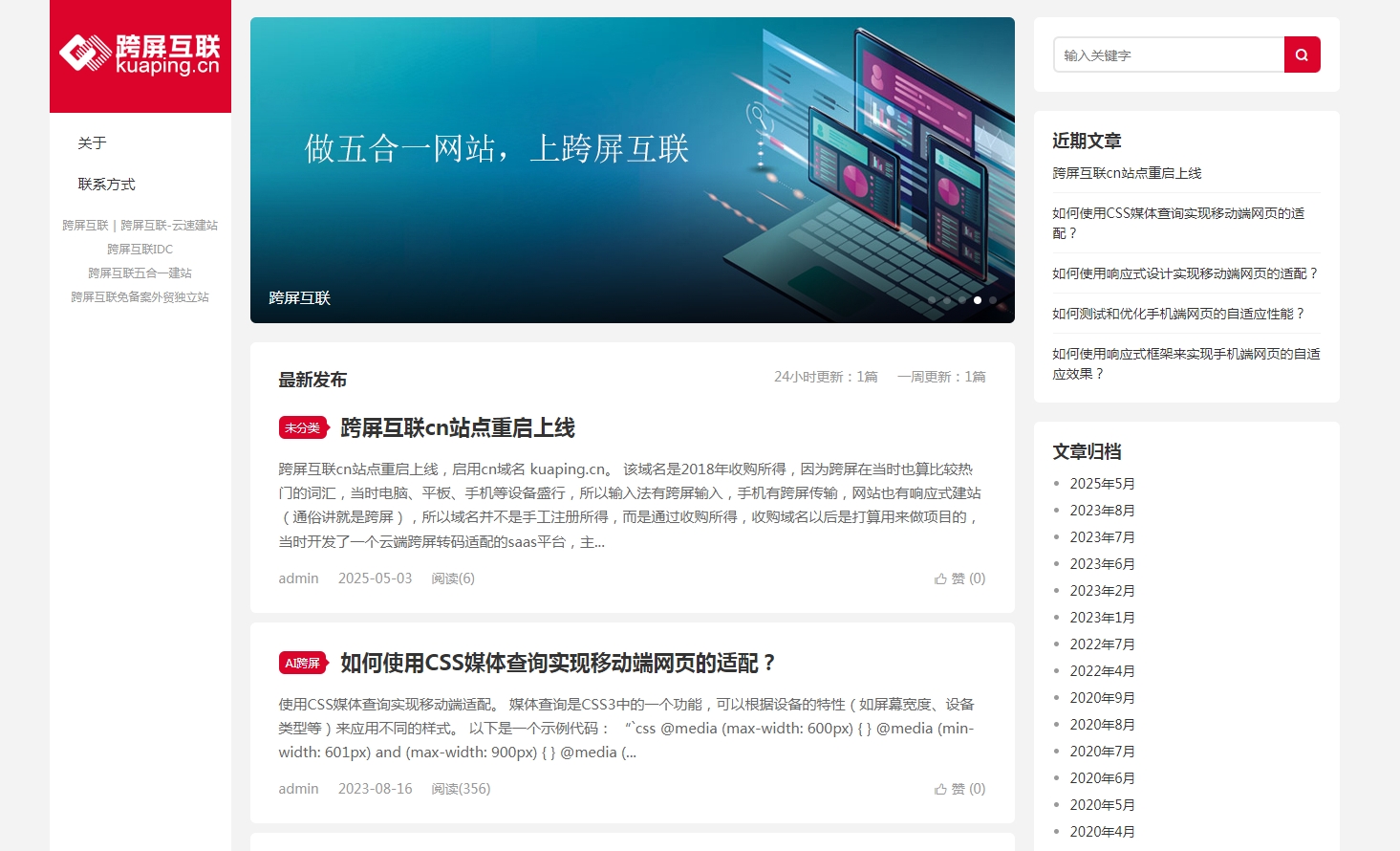Open the post title 跨屏互联cn站点重启上线
The image size is (1400, 851).
(458, 427)
